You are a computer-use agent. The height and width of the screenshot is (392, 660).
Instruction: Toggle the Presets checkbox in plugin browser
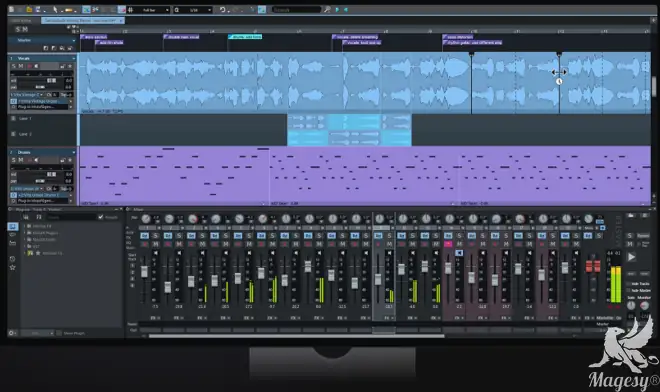[x=100, y=217]
